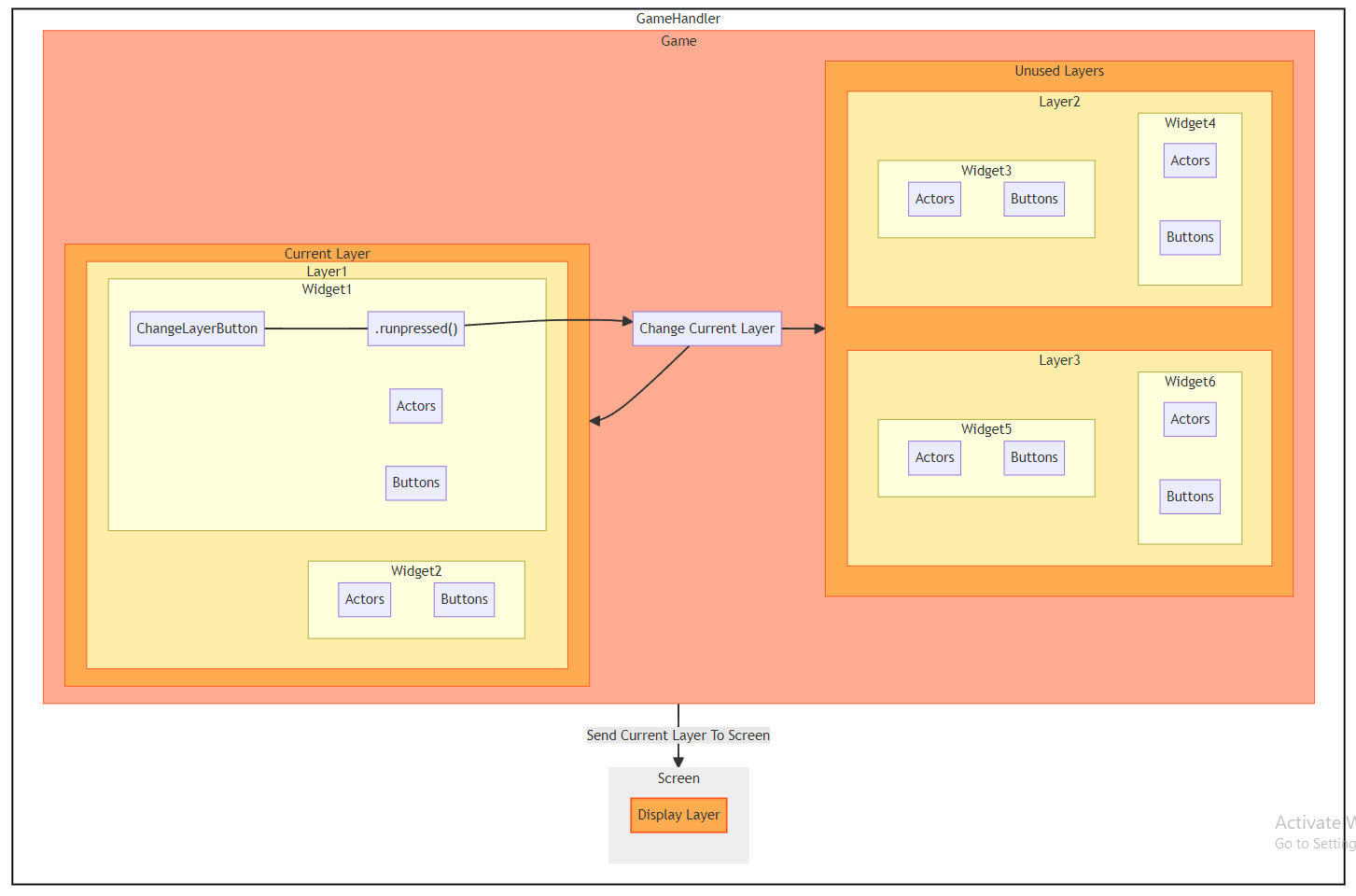Select the Buttons node inside Widget1

click(416, 483)
